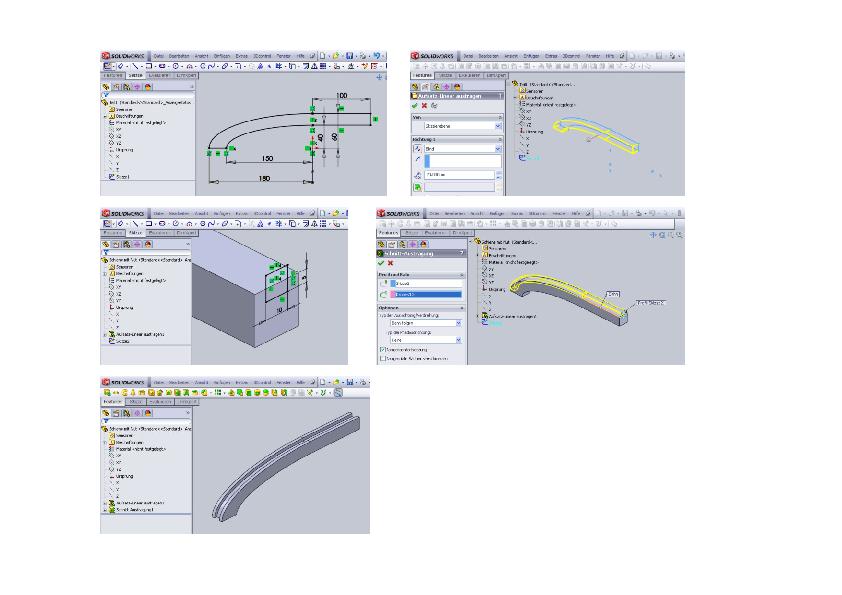The width and height of the screenshot is (842, 595).
Task: Pick Smart Dimension tool in curved-profile sketch window
Action: coord(121,66)
